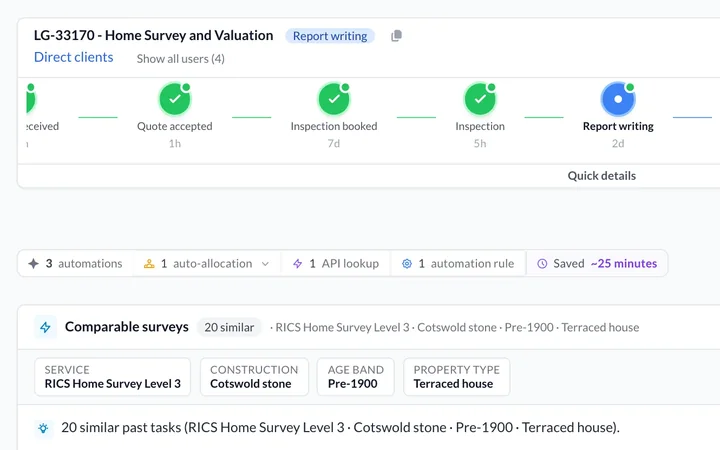
Task: Click the Comparable surveys lightning icon
Action: [45, 327]
